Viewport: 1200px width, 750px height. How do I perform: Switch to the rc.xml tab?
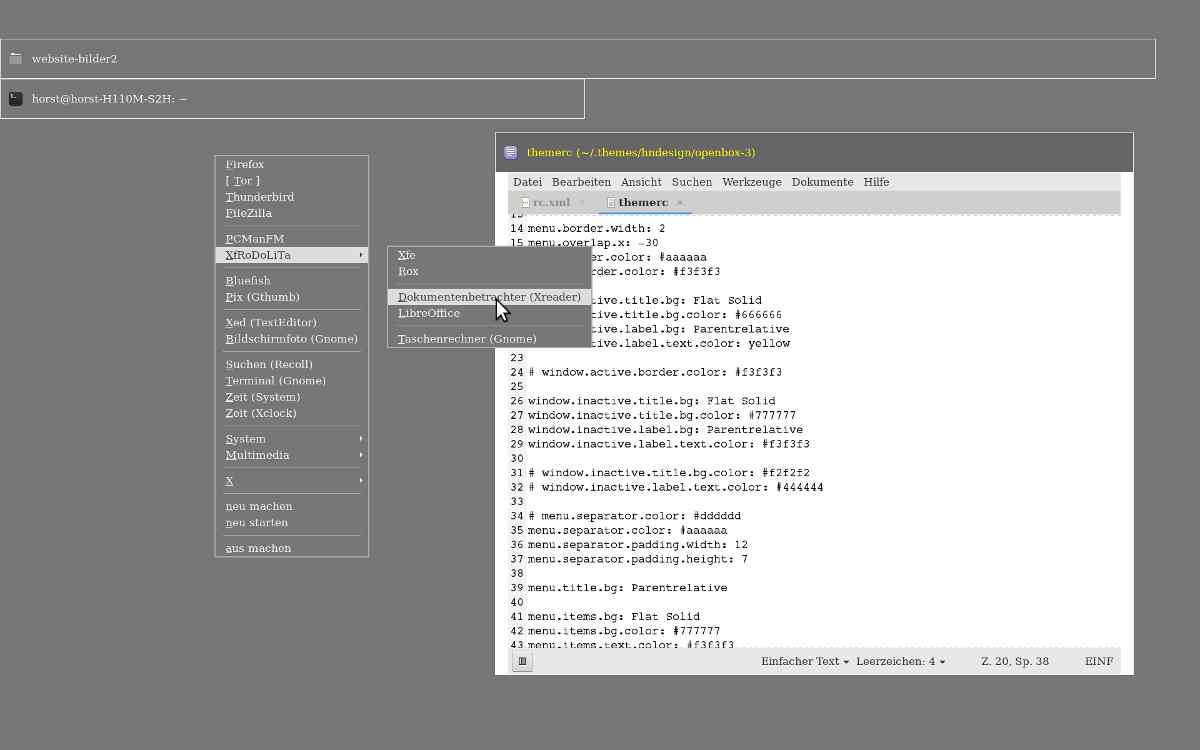pos(550,203)
